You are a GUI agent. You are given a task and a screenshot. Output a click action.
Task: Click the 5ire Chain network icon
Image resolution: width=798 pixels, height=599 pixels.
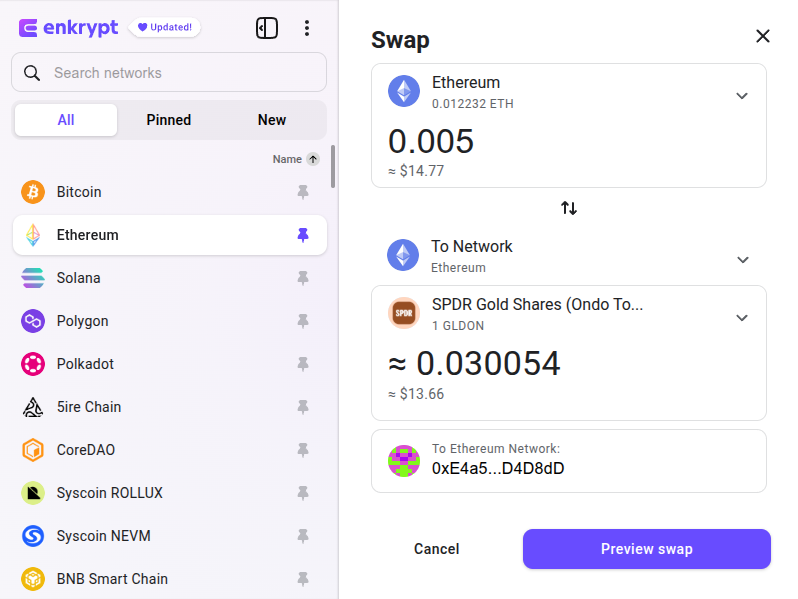33,407
